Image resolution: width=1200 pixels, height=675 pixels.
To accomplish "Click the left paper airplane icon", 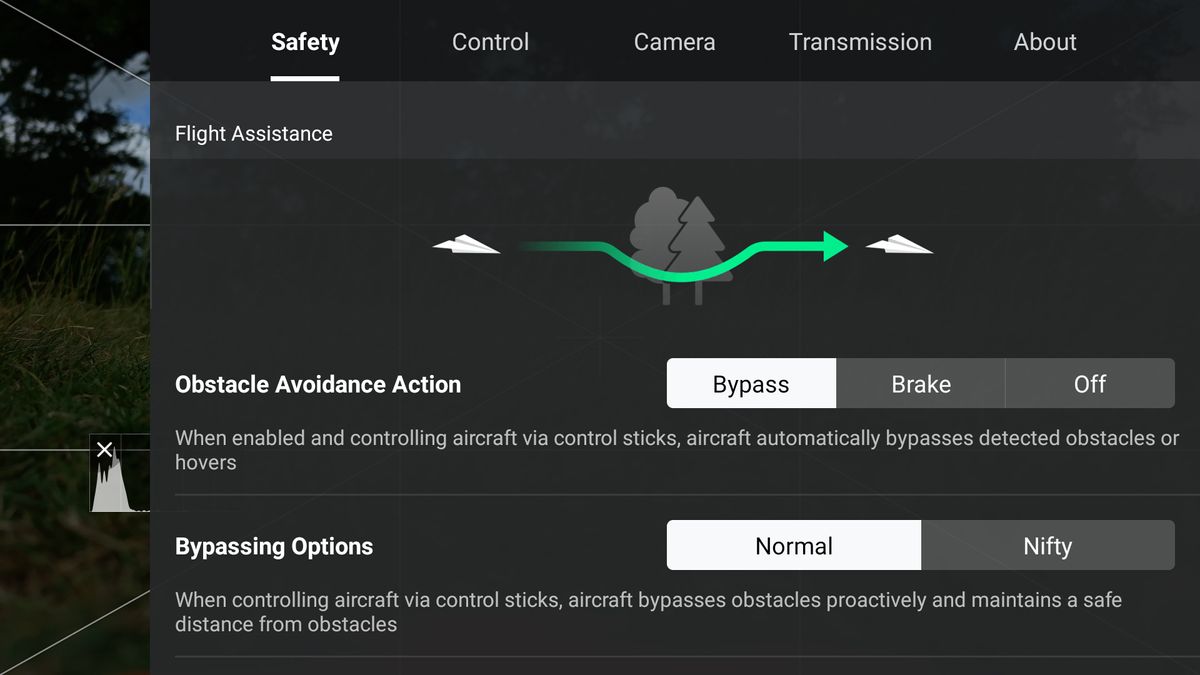I will 466,245.
